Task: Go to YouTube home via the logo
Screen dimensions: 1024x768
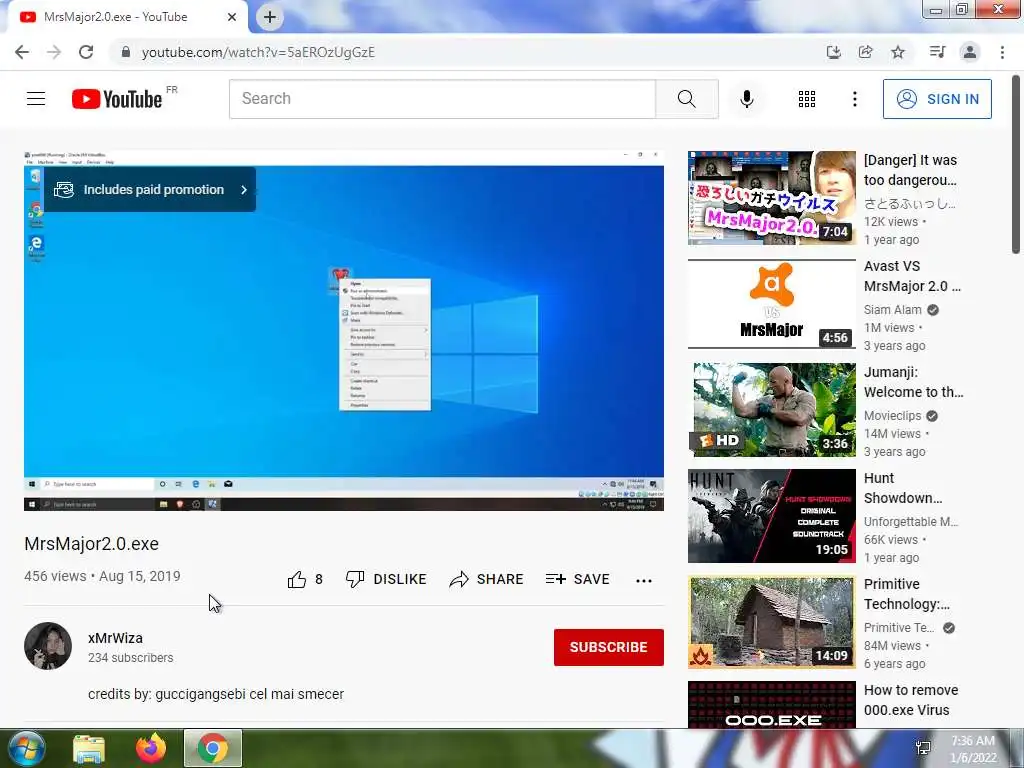Action: point(117,99)
